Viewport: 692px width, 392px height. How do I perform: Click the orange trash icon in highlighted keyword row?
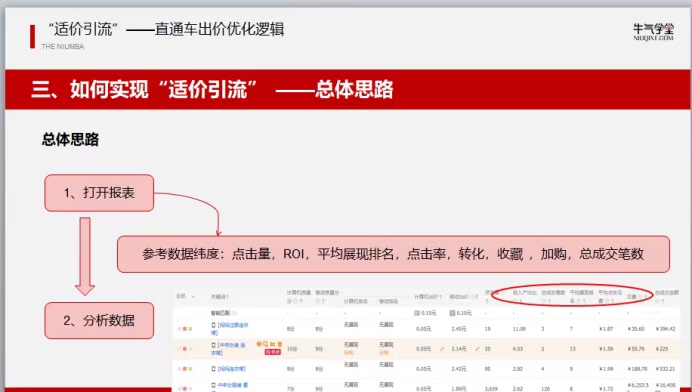pos(279,344)
